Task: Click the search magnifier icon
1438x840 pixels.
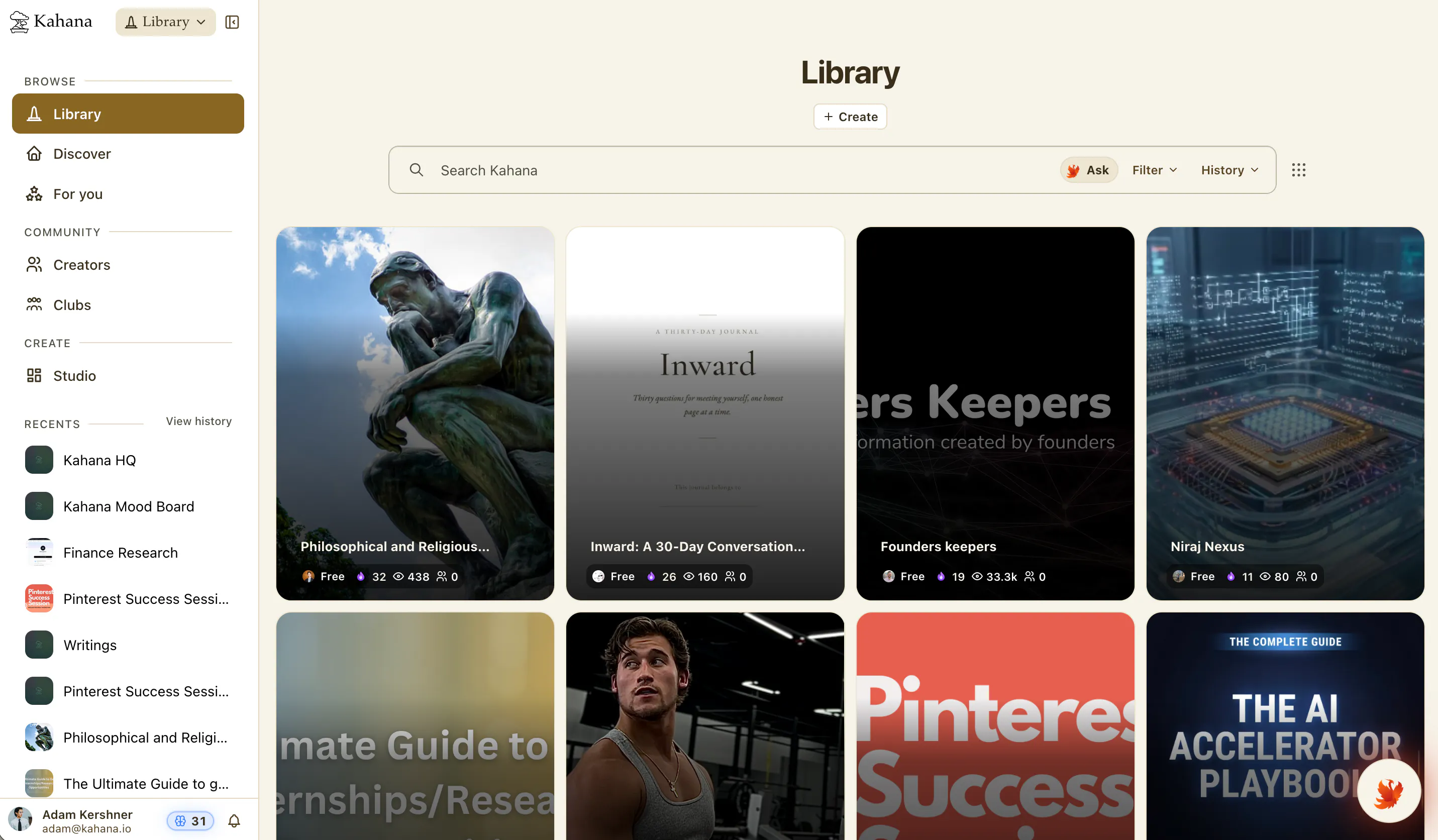Action: click(417, 170)
